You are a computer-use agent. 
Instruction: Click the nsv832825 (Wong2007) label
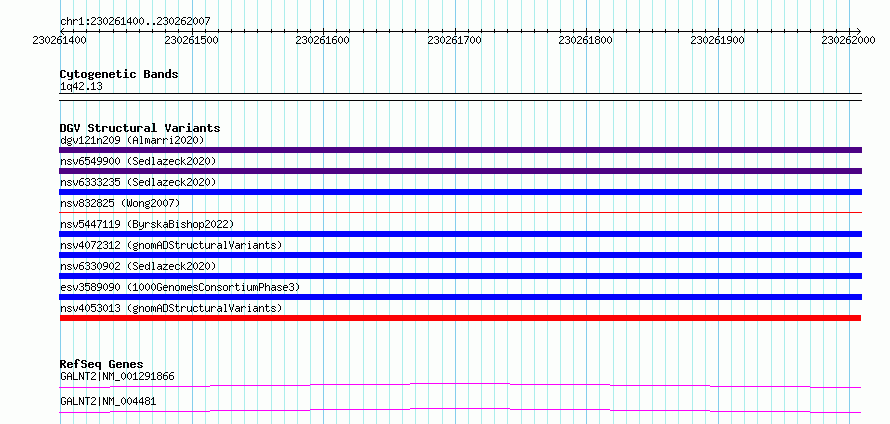120,203
